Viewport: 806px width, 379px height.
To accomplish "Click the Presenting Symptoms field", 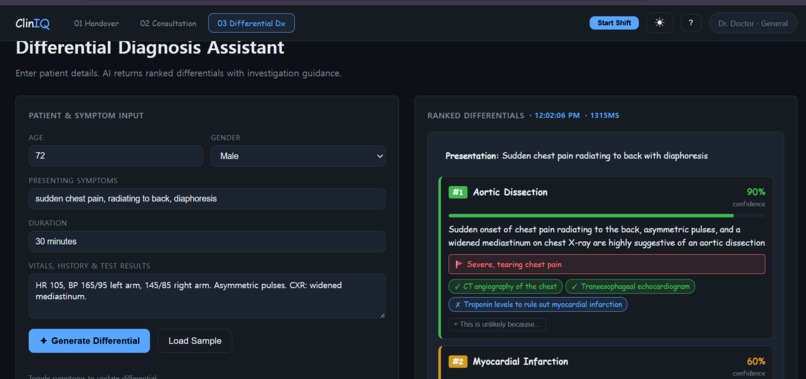I will click(207, 198).
